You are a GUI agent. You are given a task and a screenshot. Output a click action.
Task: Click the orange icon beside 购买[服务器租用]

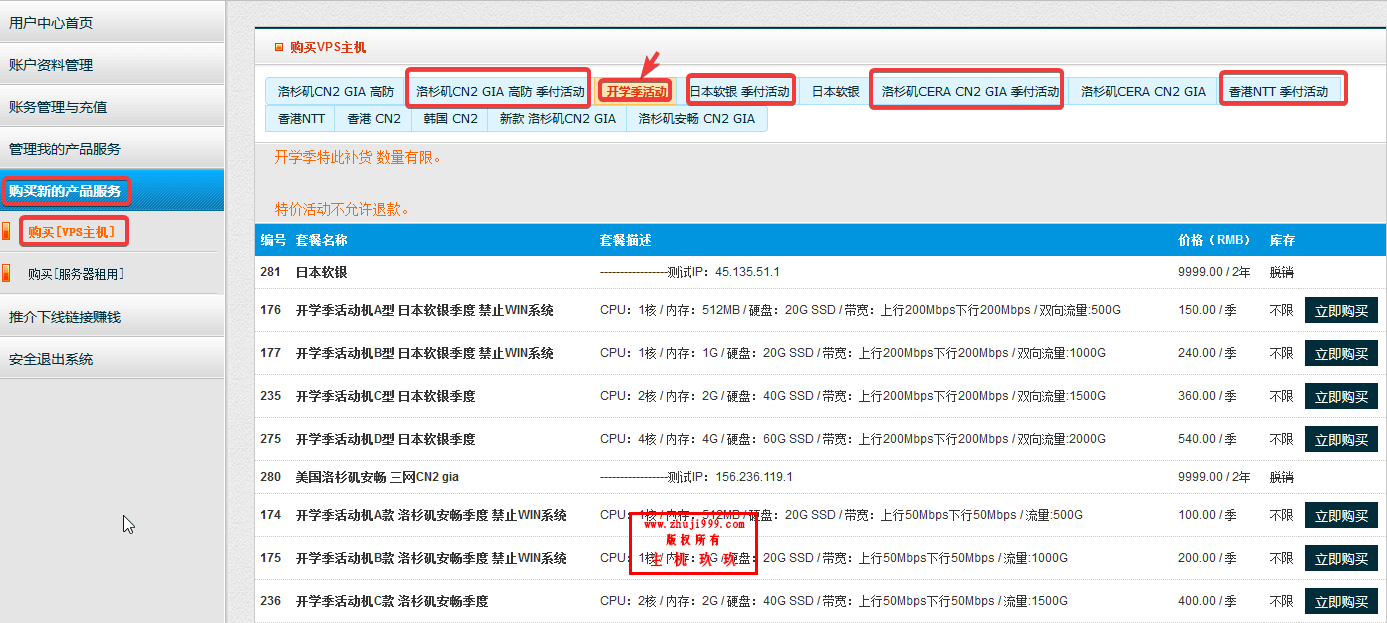coord(7,273)
